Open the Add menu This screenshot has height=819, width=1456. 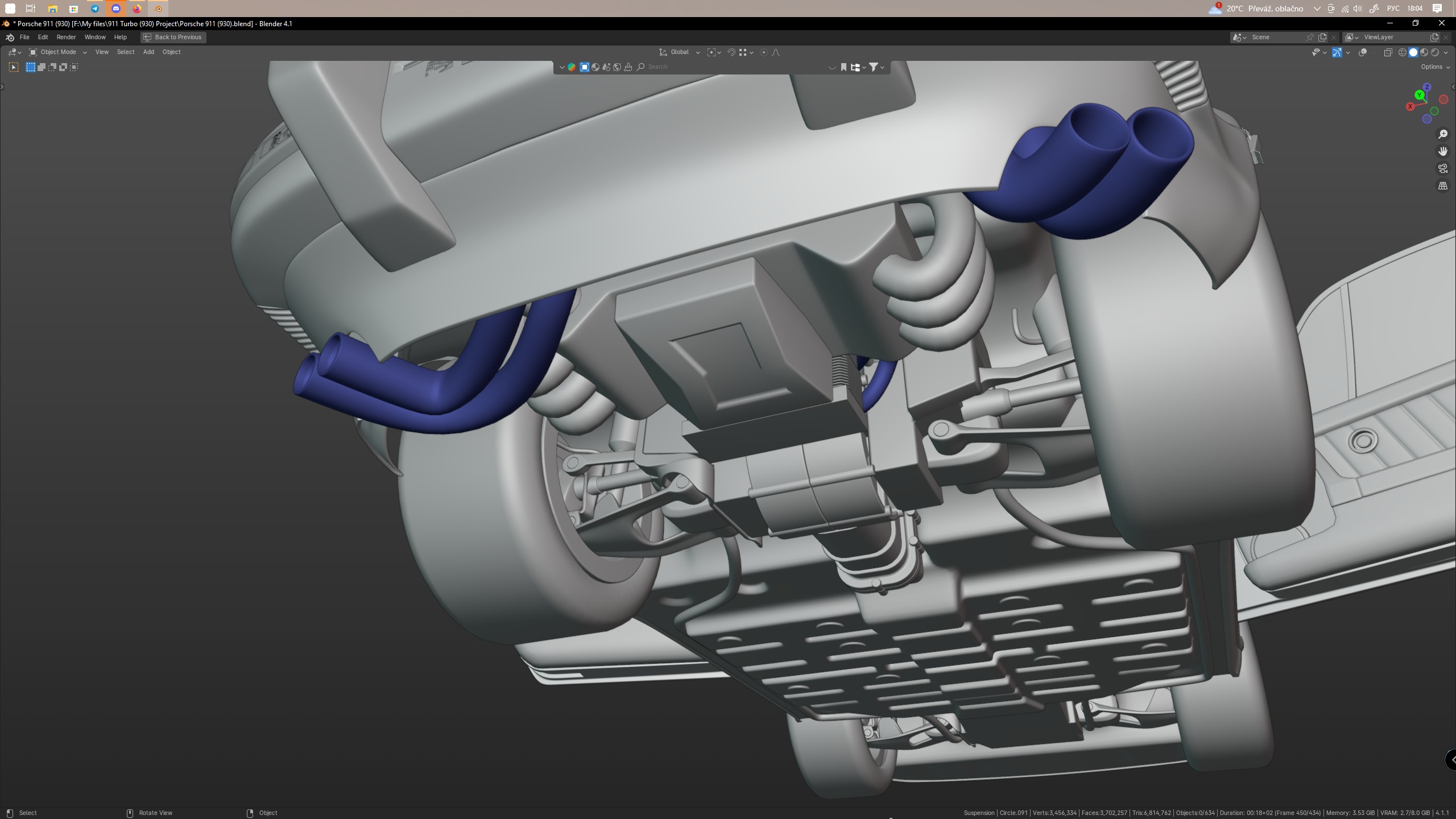(148, 52)
